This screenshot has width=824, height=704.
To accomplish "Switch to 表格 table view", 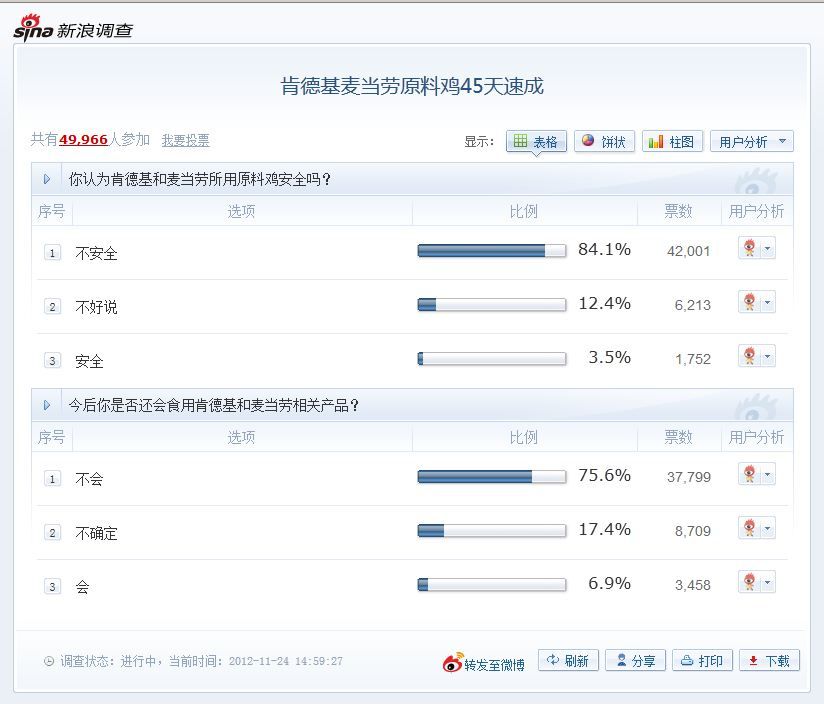I will (536, 141).
